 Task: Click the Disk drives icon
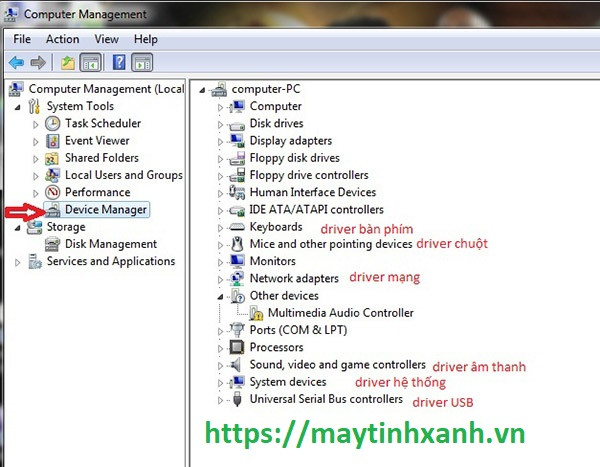tap(237, 124)
